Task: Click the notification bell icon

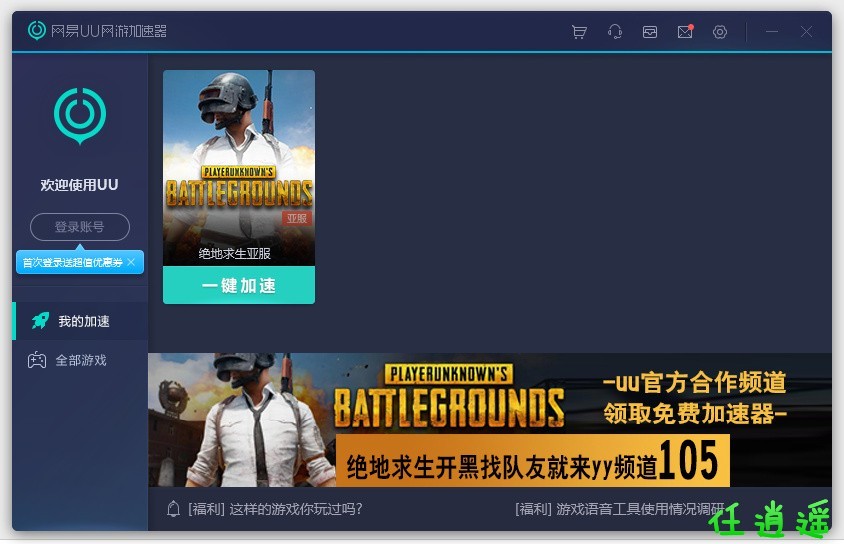Action: pyautogui.click(x=173, y=508)
